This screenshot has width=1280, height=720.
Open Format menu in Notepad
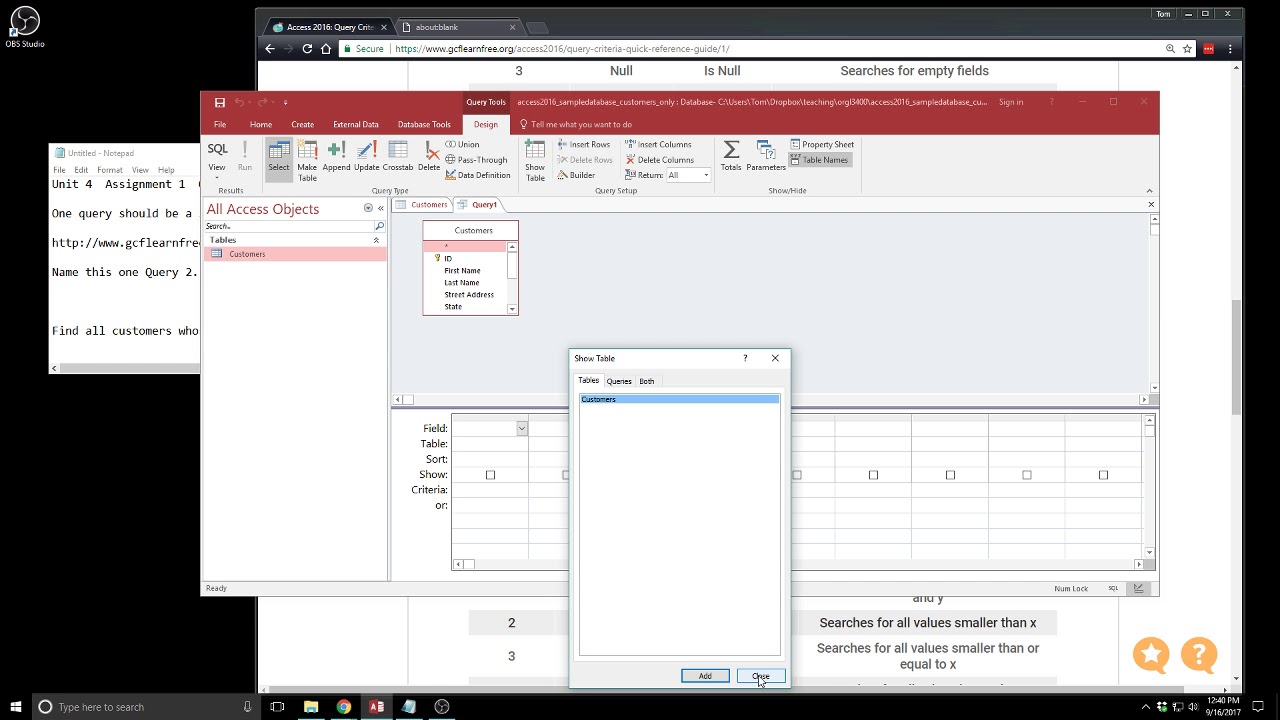tap(110, 170)
